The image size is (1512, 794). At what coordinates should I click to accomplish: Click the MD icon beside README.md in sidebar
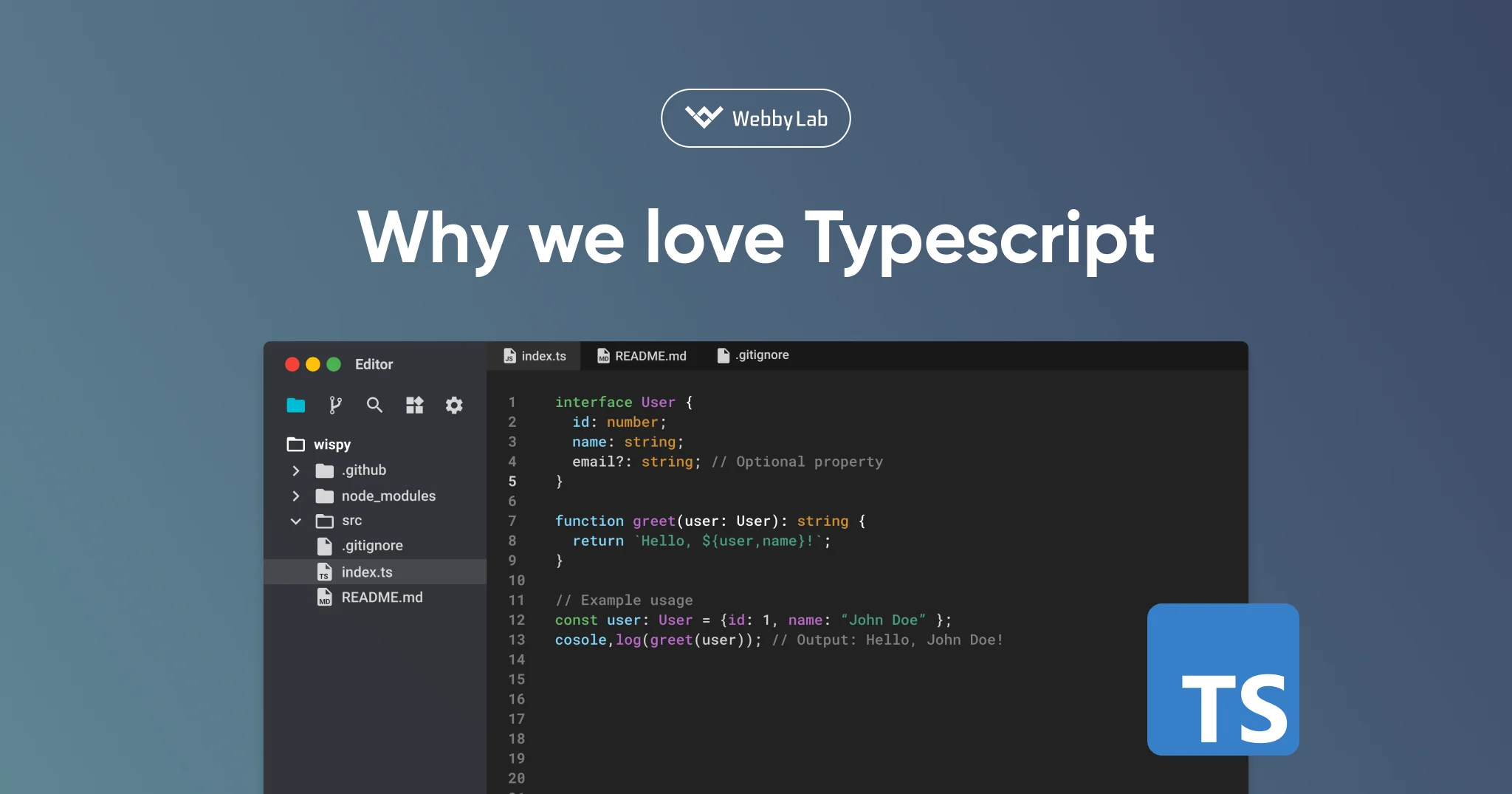click(x=323, y=597)
